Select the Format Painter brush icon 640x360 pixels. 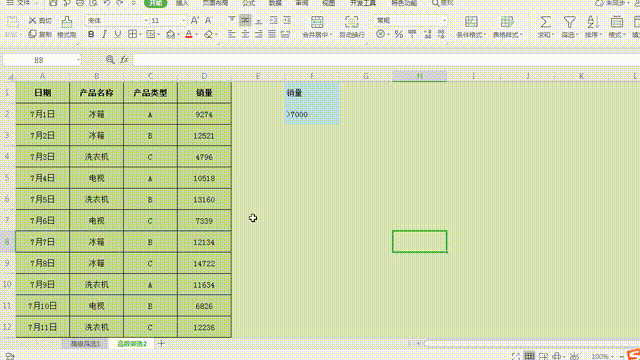(x=67, y=22)
